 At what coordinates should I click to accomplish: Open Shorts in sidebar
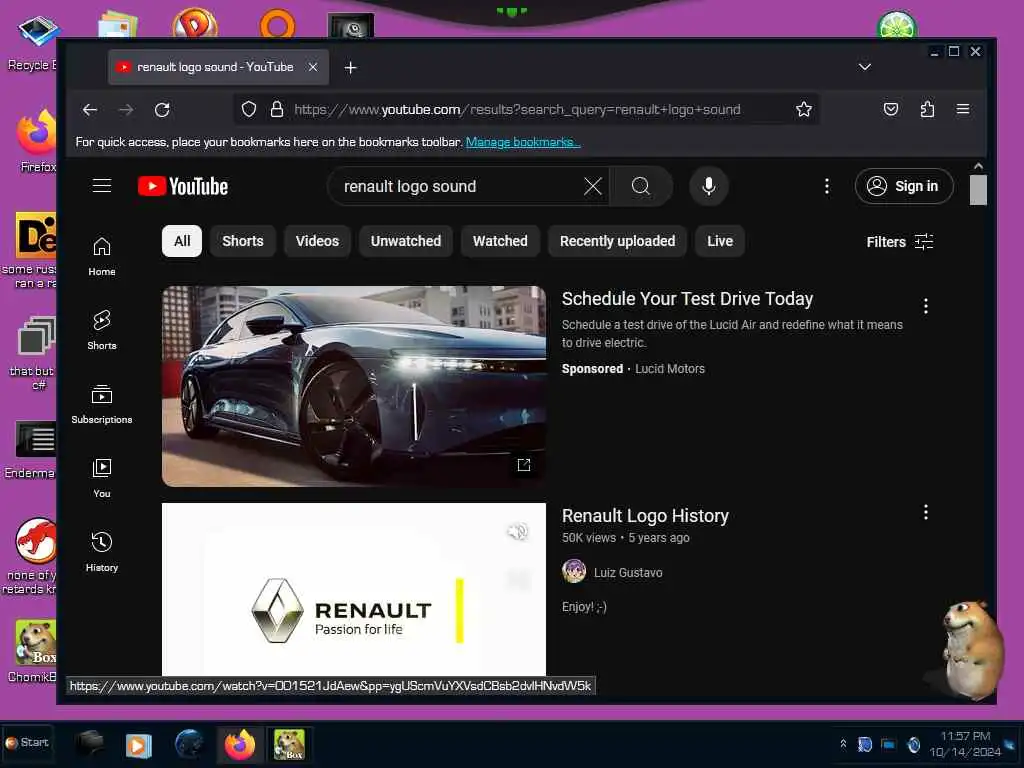pos(102,330)
